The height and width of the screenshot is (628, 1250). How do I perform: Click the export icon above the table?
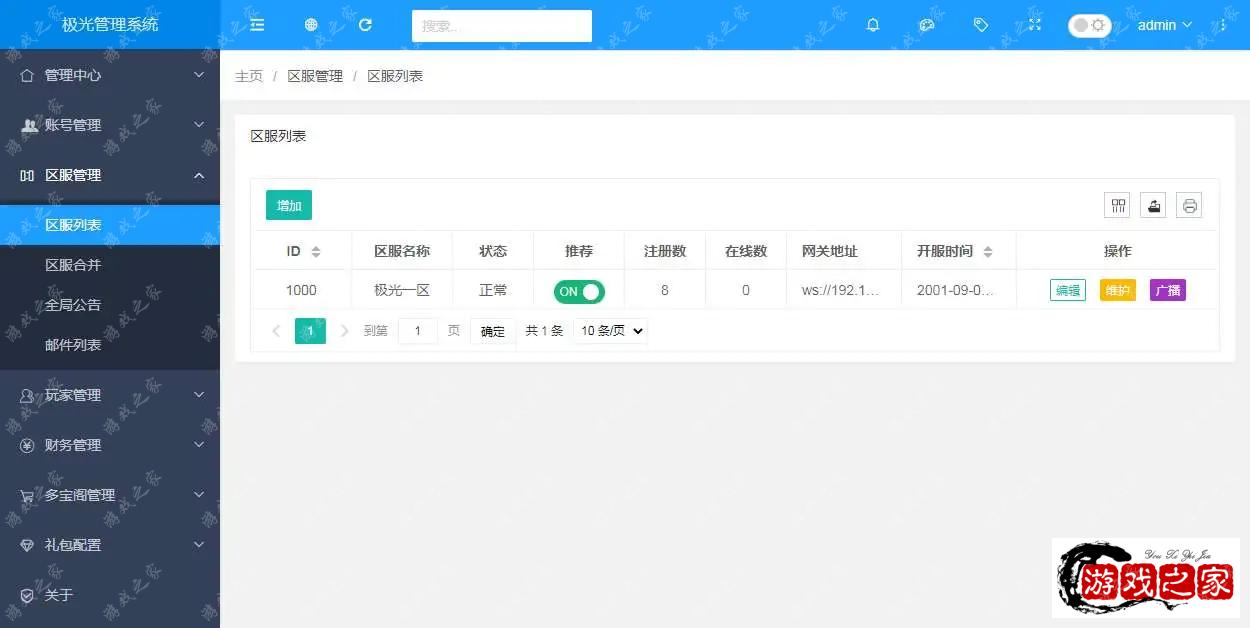click(x=1153, y=206)
